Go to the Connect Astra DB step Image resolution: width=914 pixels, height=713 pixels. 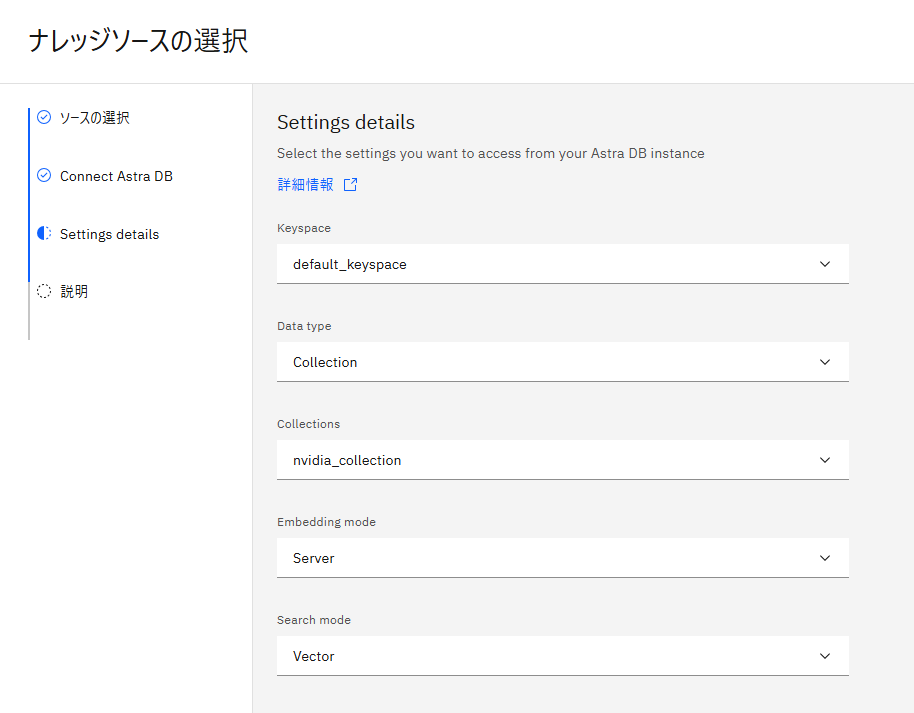tap(116, 176)
